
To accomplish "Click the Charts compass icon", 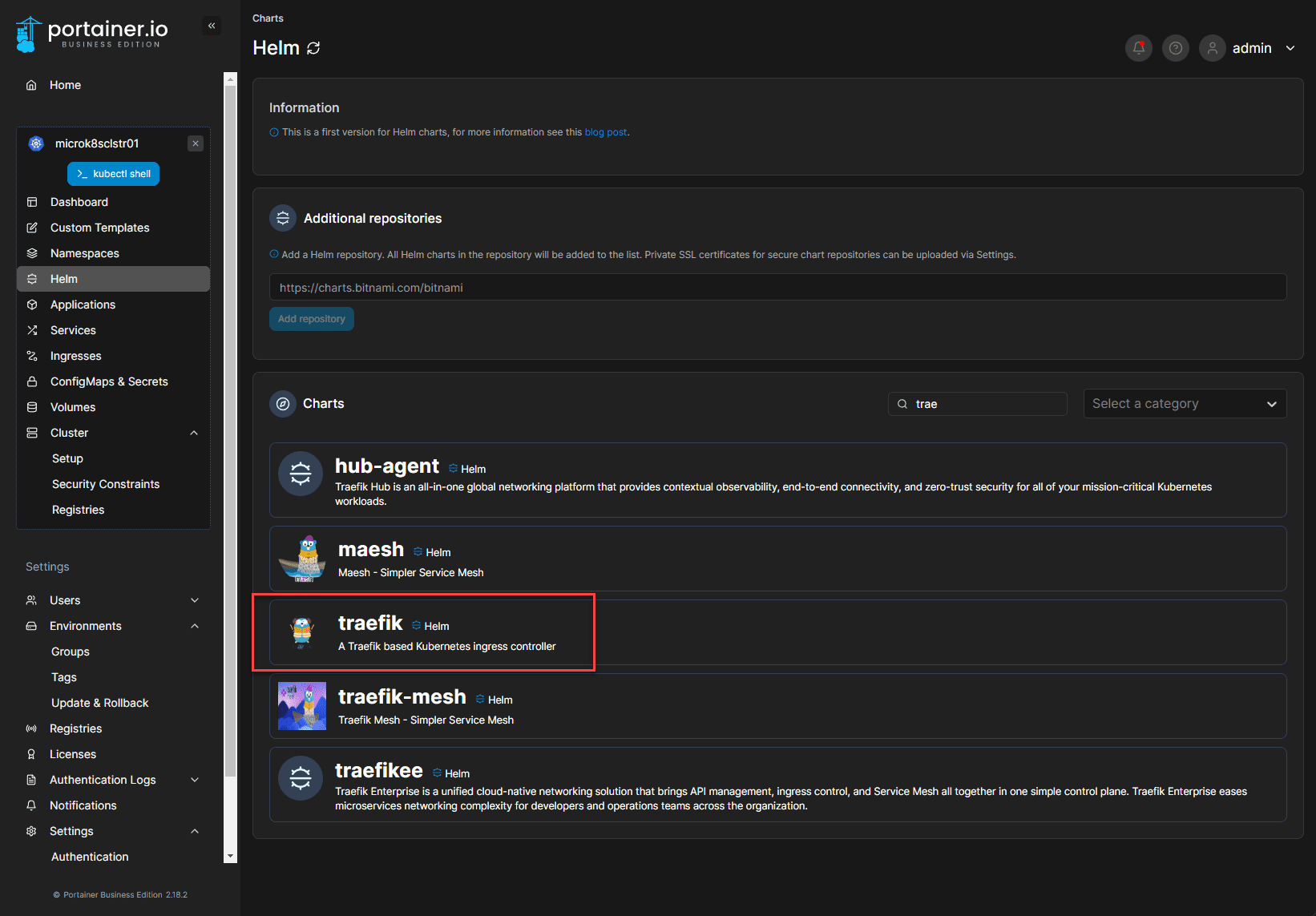I will click(283, 404).
